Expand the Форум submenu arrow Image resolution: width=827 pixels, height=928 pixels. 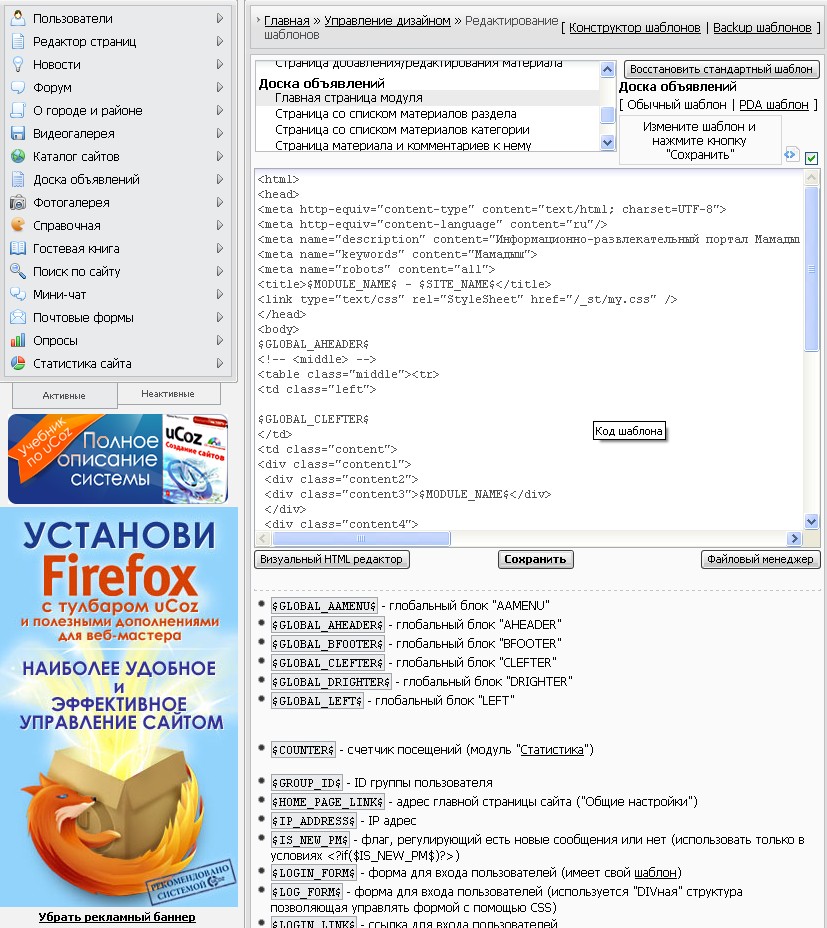tap(220, 87)
